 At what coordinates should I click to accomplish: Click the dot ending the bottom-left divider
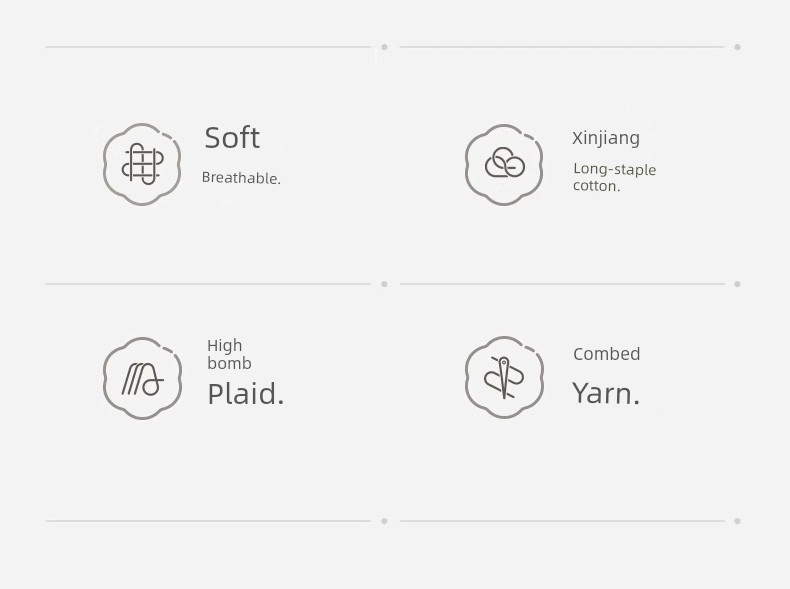tap(384, 521)
